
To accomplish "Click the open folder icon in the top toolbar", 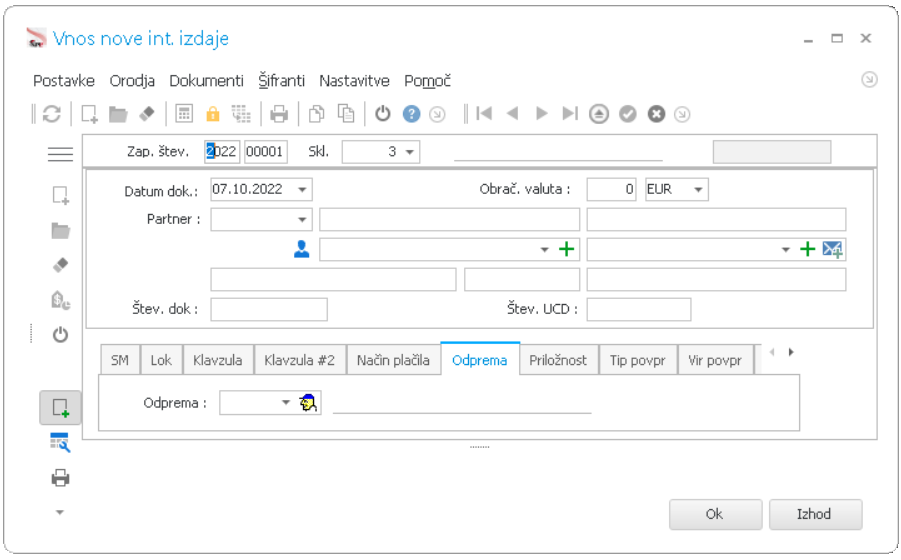I will 118,114.
